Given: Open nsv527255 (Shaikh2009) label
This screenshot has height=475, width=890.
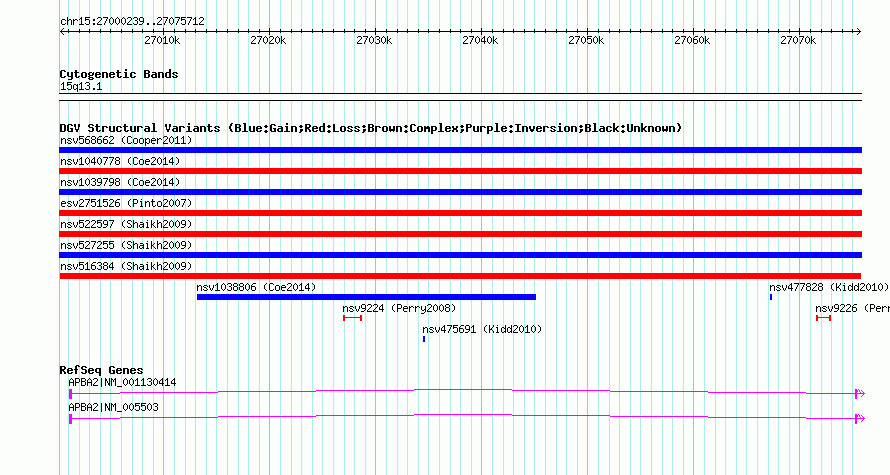Looking at the screenshot, I should (x=126, y=245).
